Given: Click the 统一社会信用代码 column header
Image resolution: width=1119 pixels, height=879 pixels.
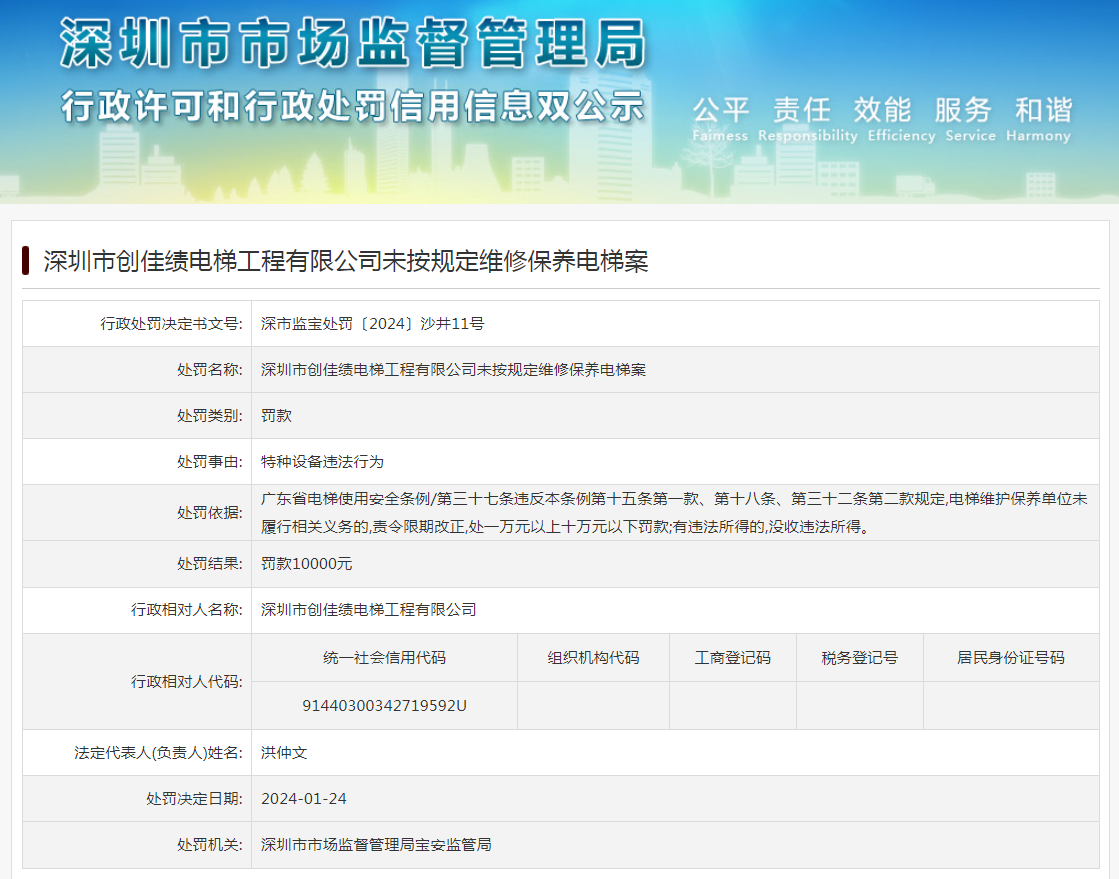Looking at the screenshot, I should click(384, 658).
